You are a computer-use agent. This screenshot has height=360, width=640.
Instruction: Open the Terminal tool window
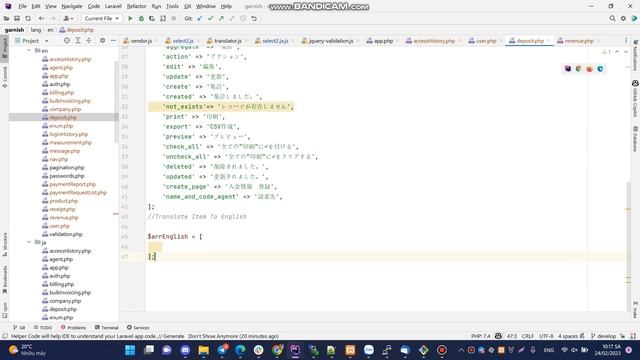(x=107, y=327)
